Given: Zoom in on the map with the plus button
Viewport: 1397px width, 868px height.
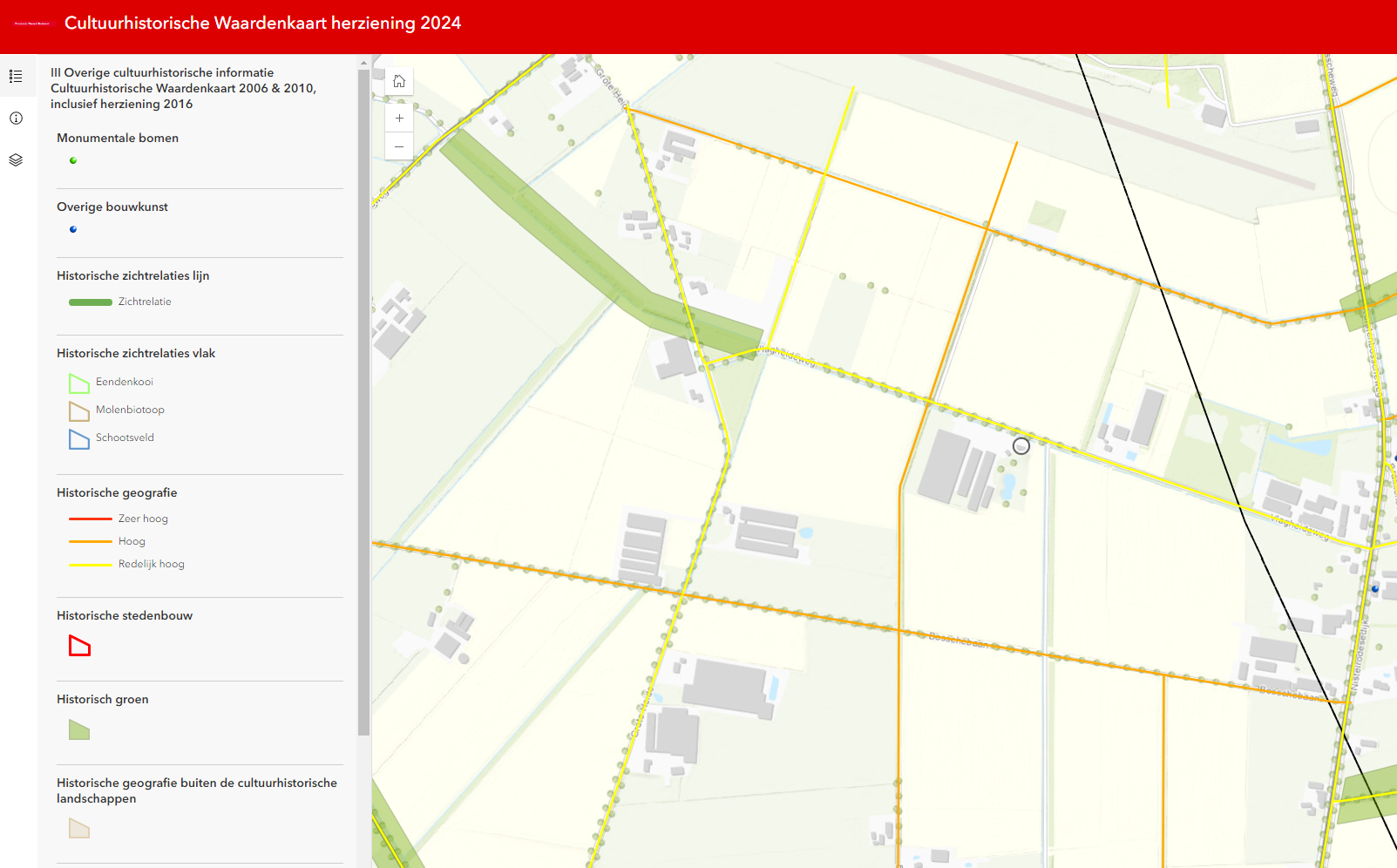Looking at the screenshot, I should coord(399,118).
